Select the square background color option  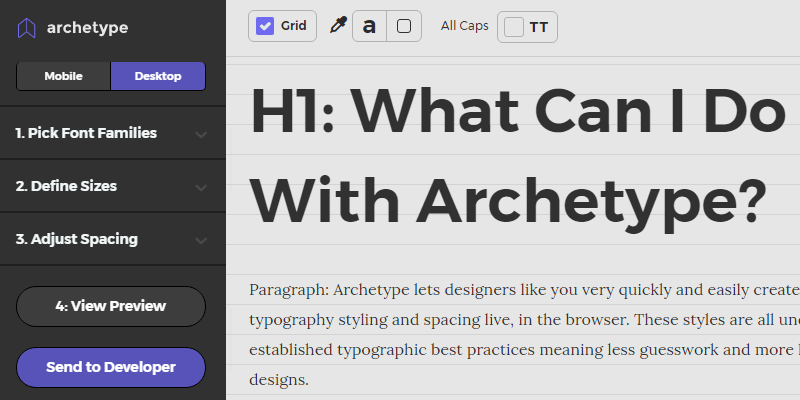[404, 26]
